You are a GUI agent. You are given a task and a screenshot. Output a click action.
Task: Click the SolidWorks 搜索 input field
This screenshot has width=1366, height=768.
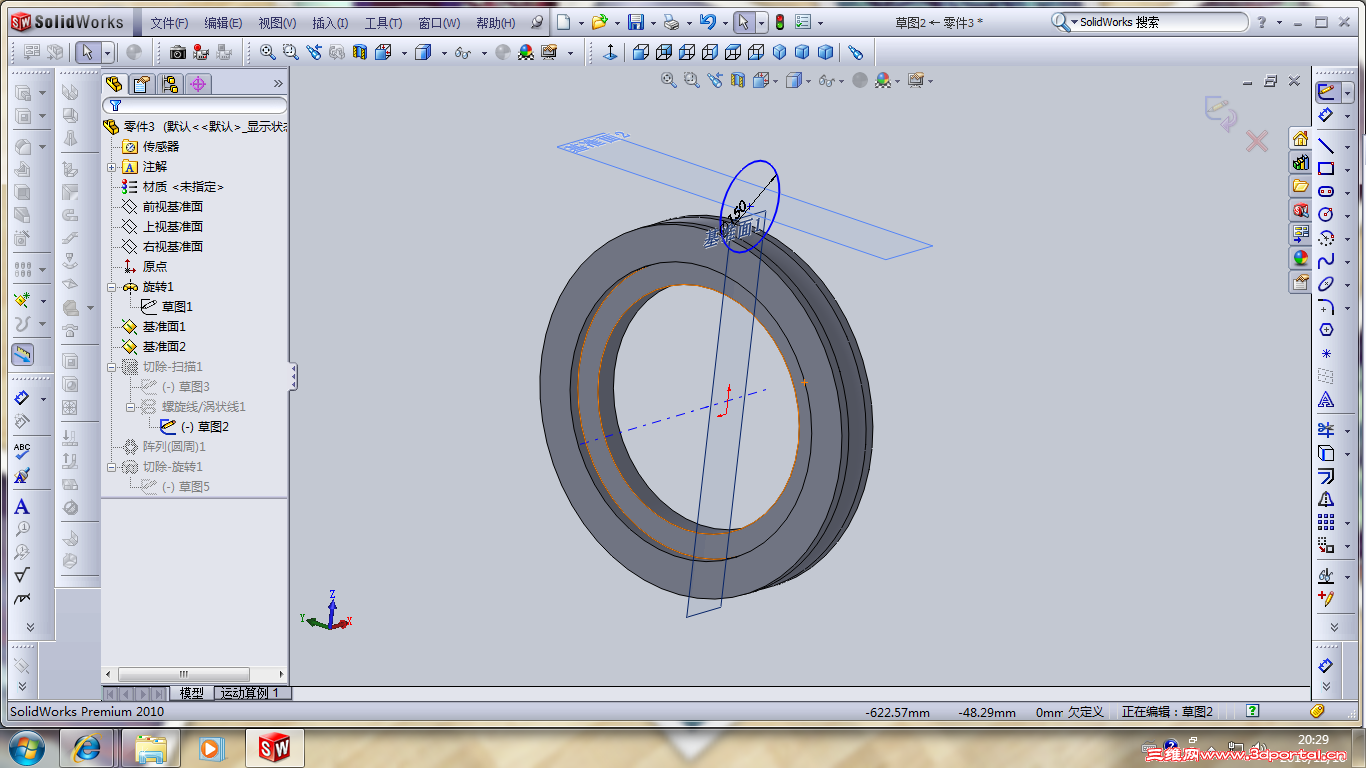tap(1160, 22)
